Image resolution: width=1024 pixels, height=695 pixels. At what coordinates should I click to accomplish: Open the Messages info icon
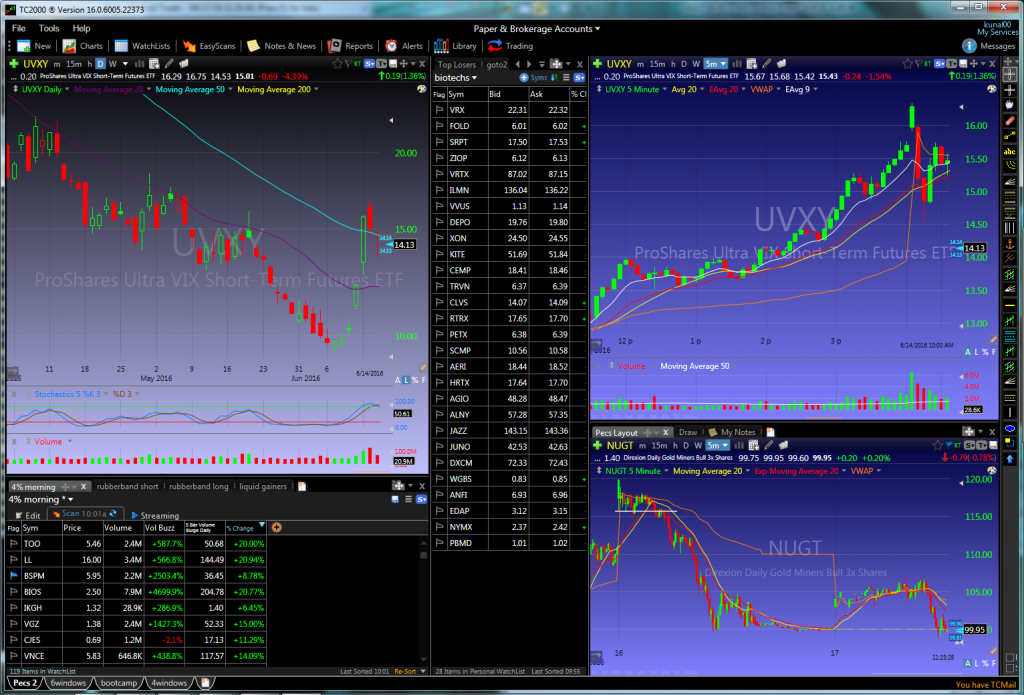click(971, 46)
